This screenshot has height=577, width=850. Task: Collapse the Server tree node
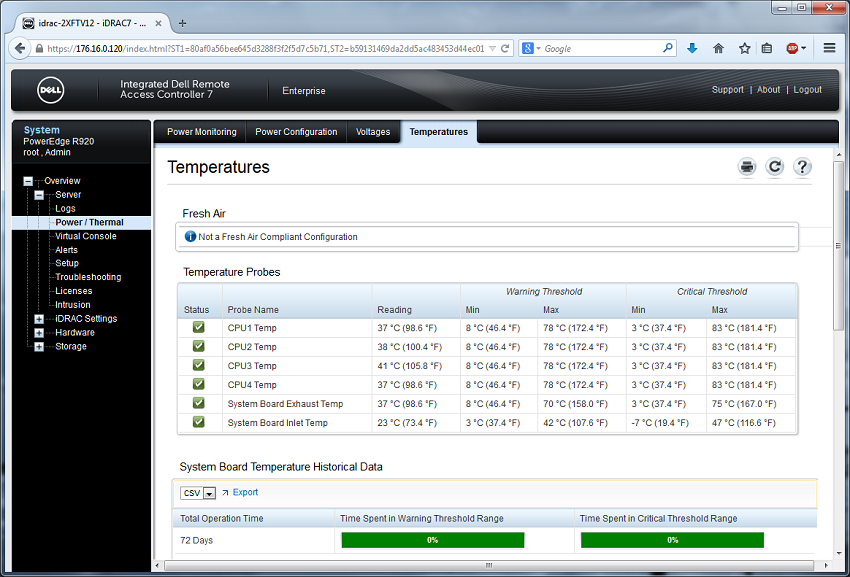(x=39, y=195)
